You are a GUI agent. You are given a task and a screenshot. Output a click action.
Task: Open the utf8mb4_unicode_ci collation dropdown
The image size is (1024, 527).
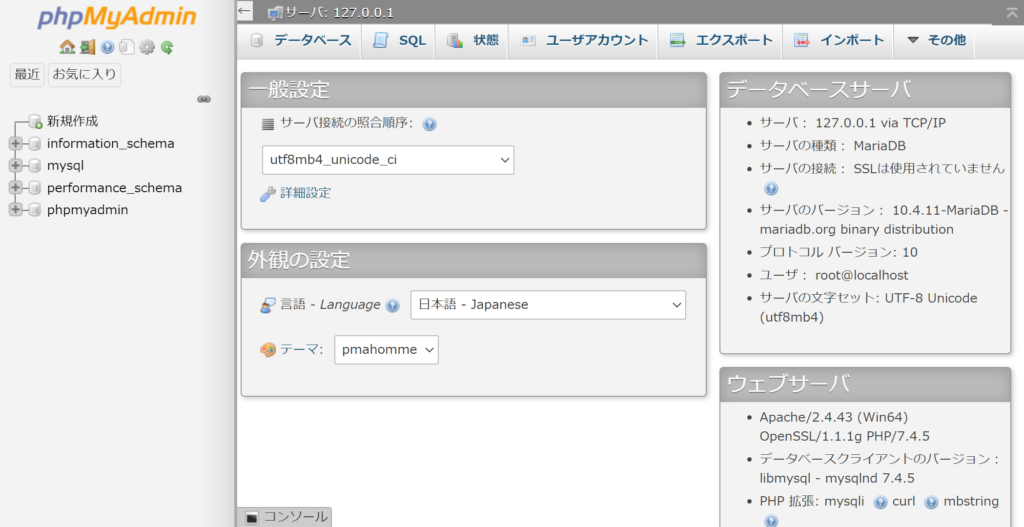388,160
